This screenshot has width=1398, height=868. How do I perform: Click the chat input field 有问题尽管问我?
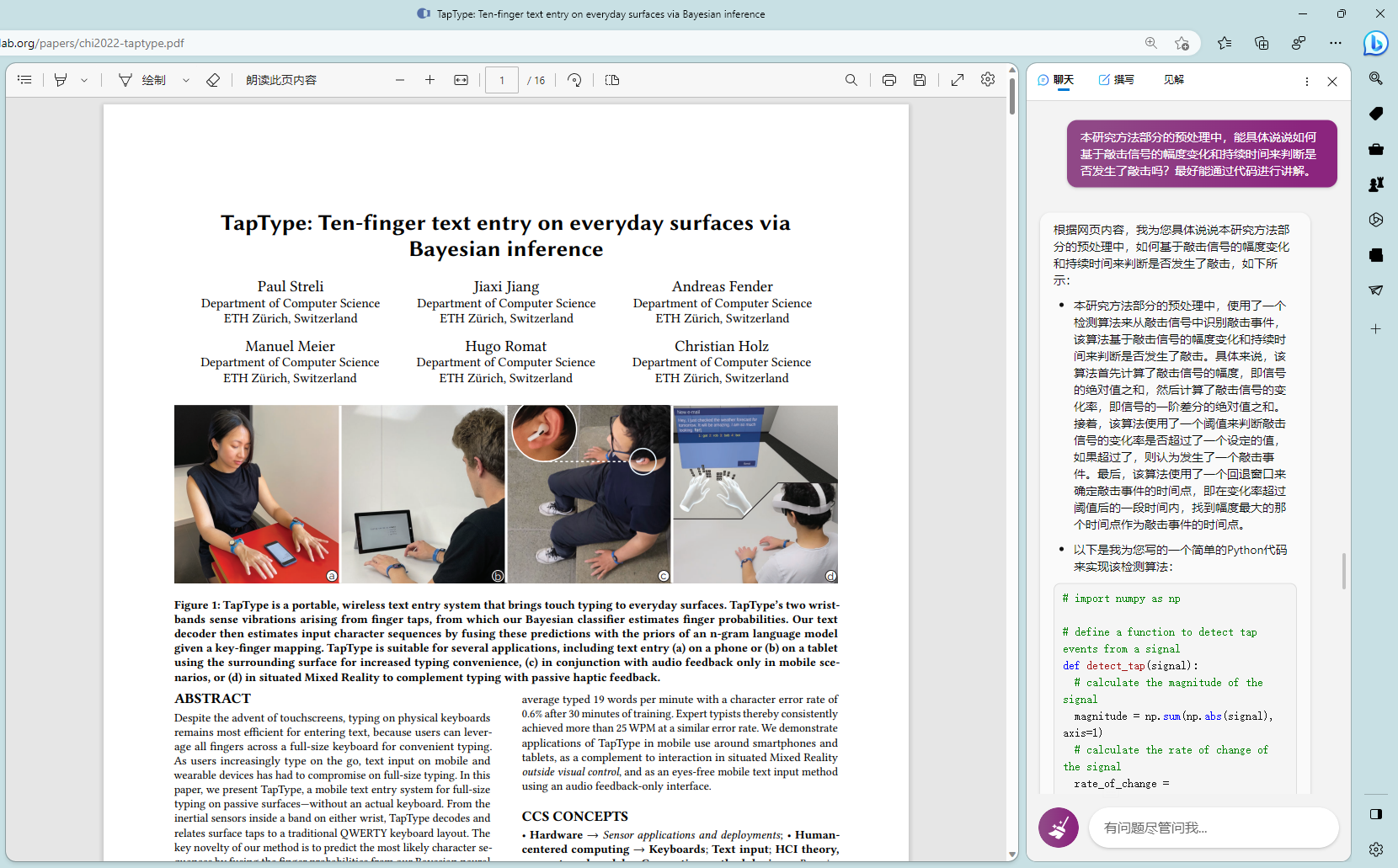click(x=1213, y=828)
